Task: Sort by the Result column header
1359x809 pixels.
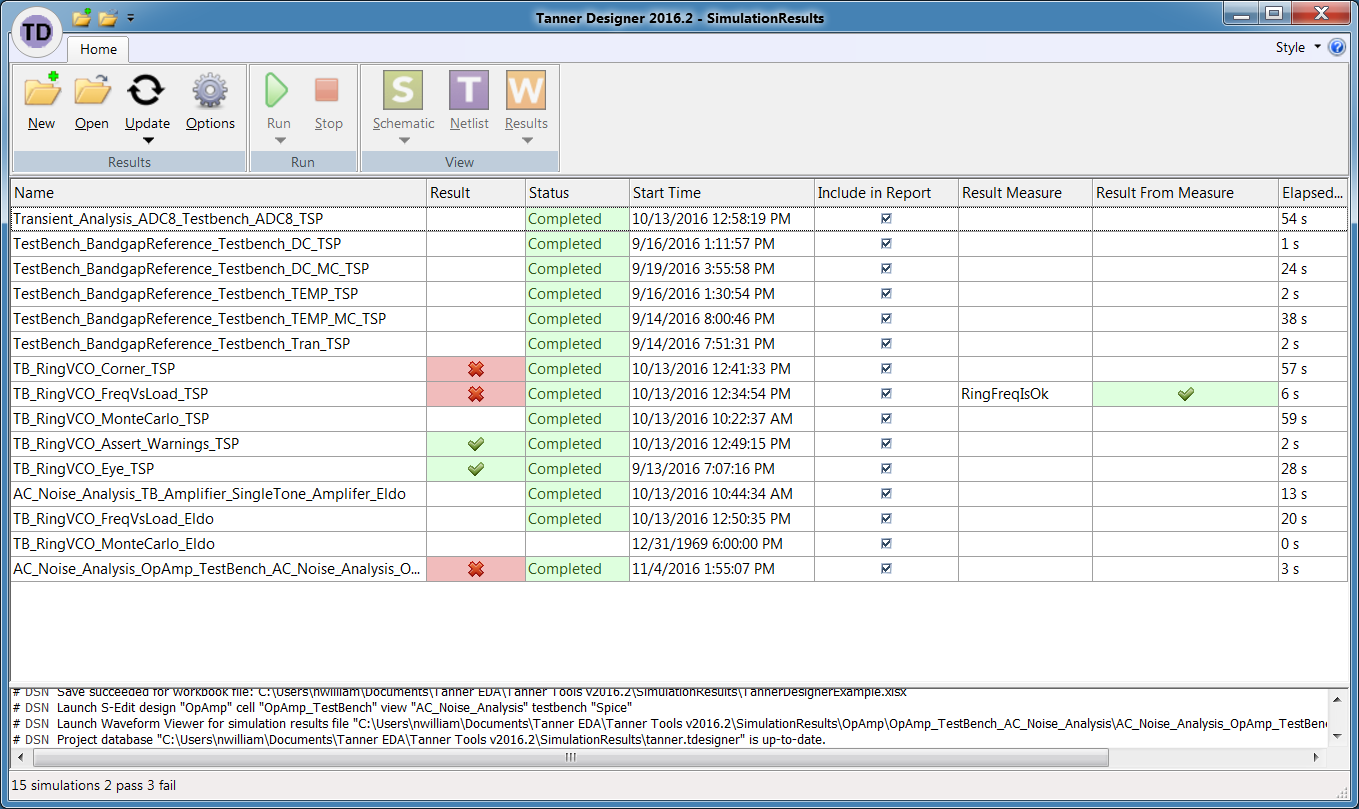Action: tap(476, 193)
